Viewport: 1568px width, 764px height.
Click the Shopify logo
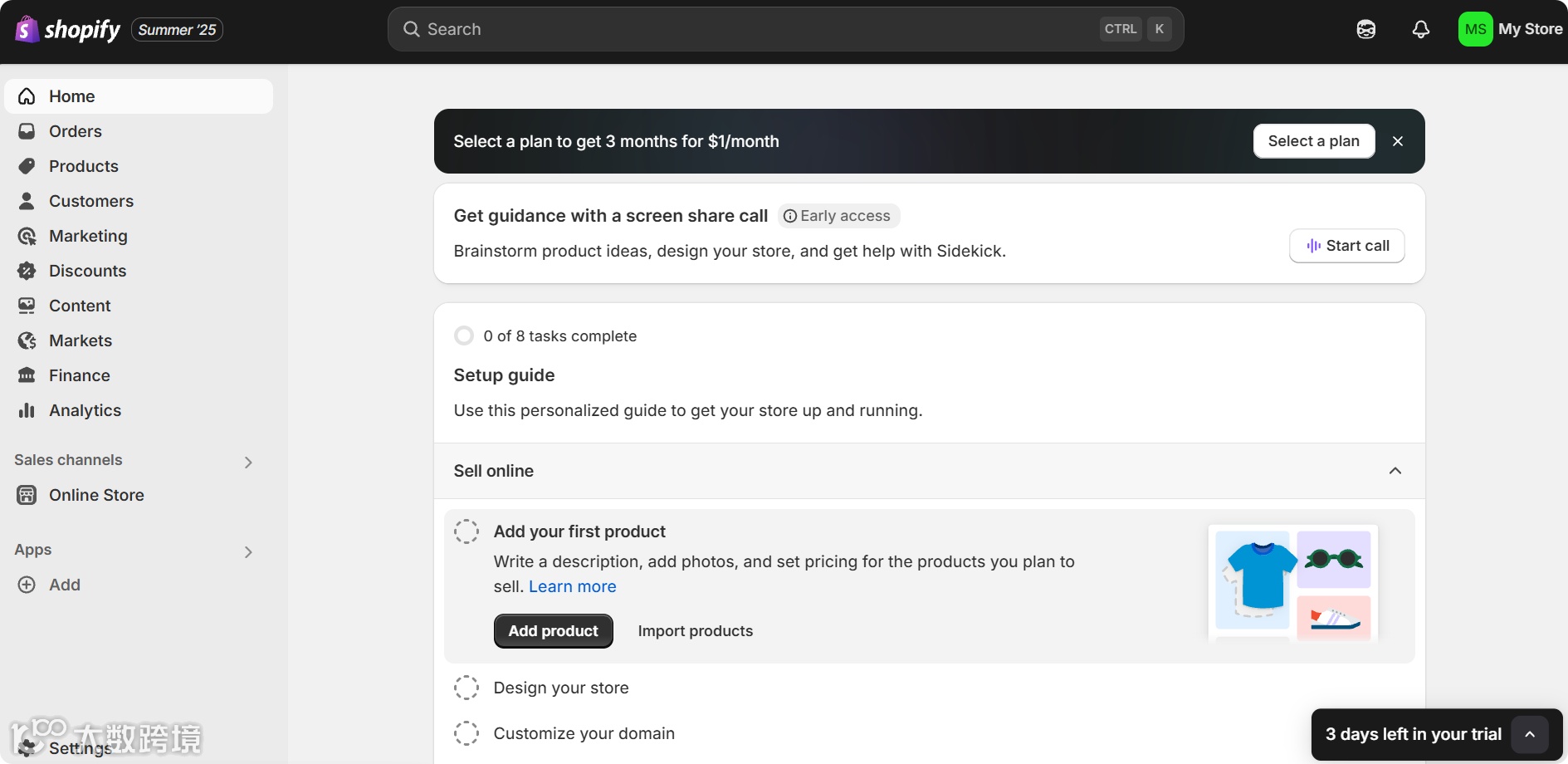(68, 30)
